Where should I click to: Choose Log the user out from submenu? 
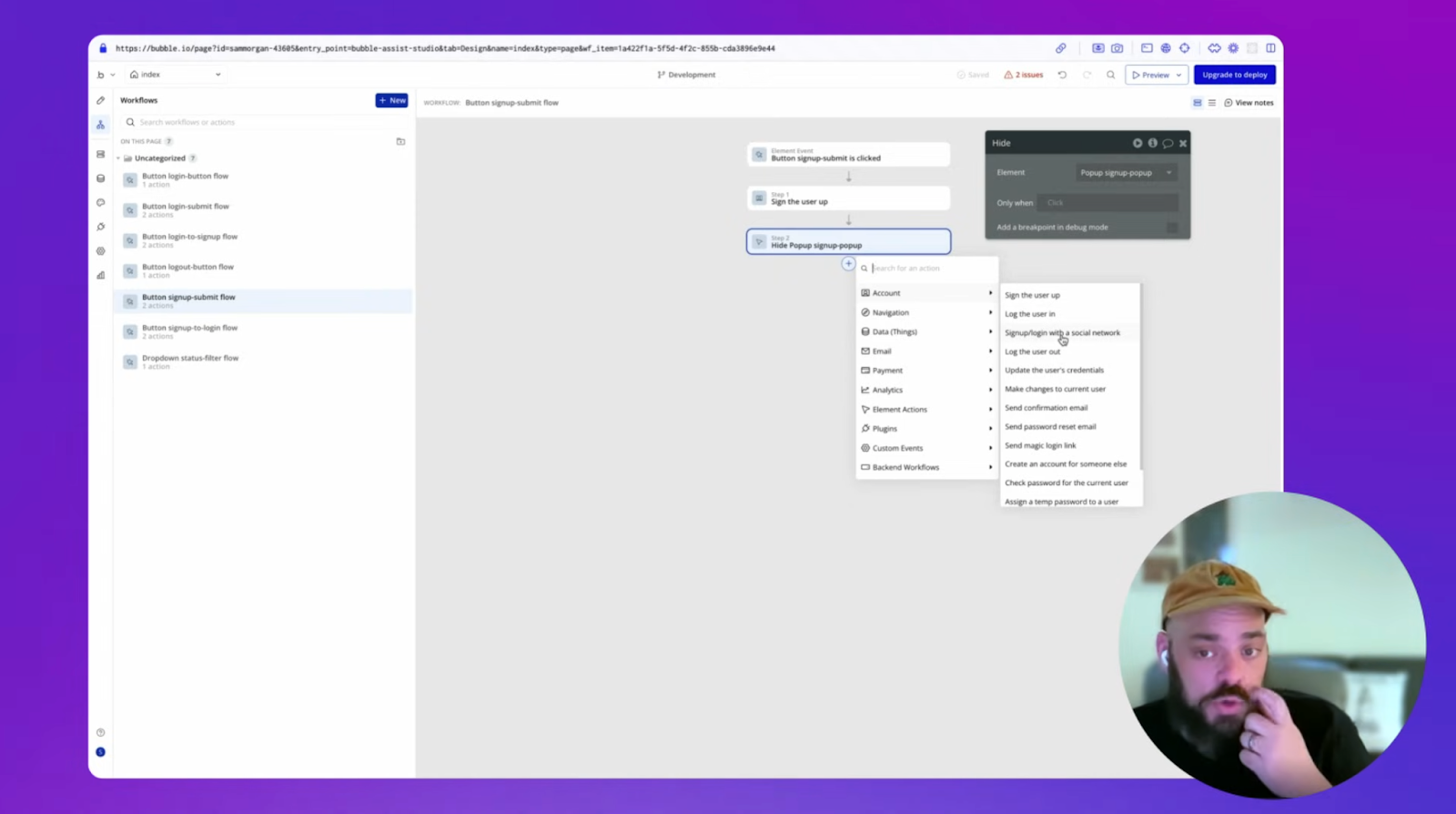pyautogui.click(x=1032, y=351)
